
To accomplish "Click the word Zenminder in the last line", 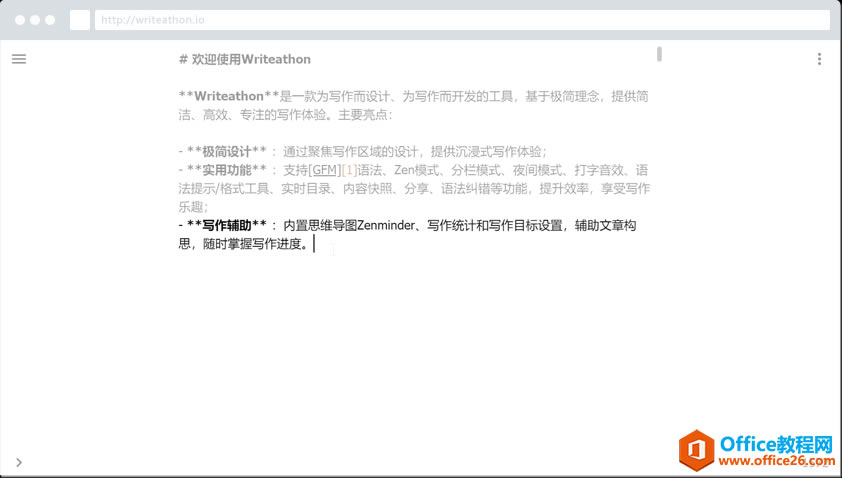I will coord(386,225).
